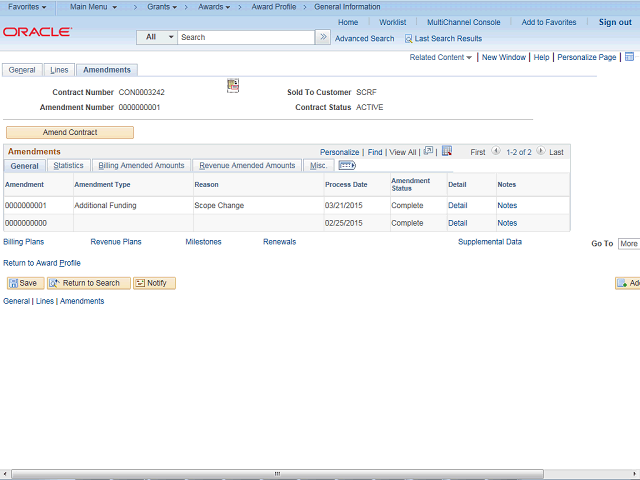
Task: Expand the Main Menu dropdown
Action: pos(93,7)
